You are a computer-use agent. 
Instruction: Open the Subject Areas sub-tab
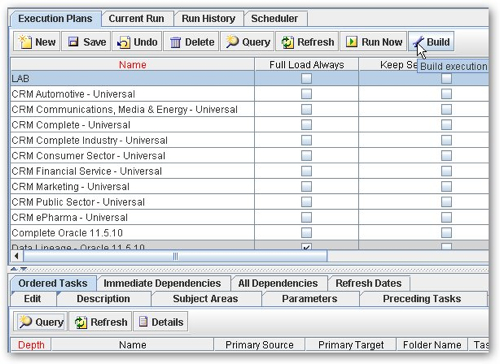tap(205, 299)
